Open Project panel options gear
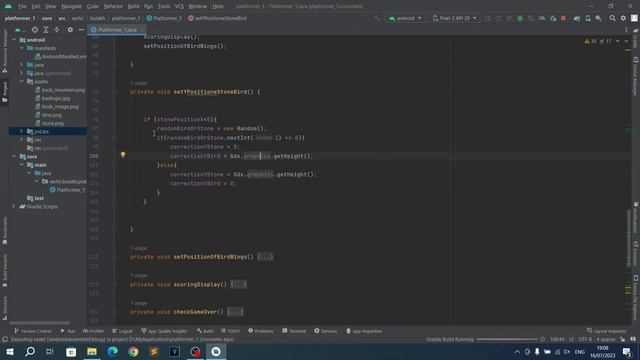Viewport: 640px width, 360px height. (70, 30)
